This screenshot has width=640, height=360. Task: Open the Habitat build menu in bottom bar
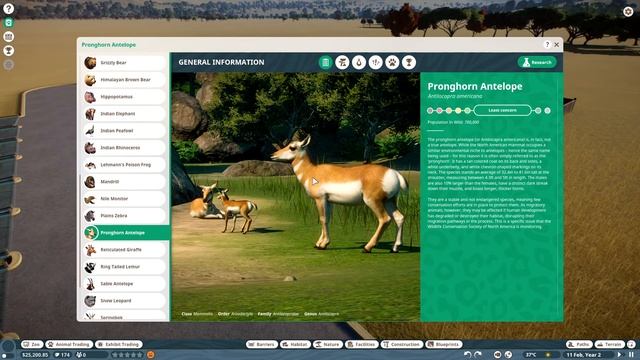[x=296, y=344]
